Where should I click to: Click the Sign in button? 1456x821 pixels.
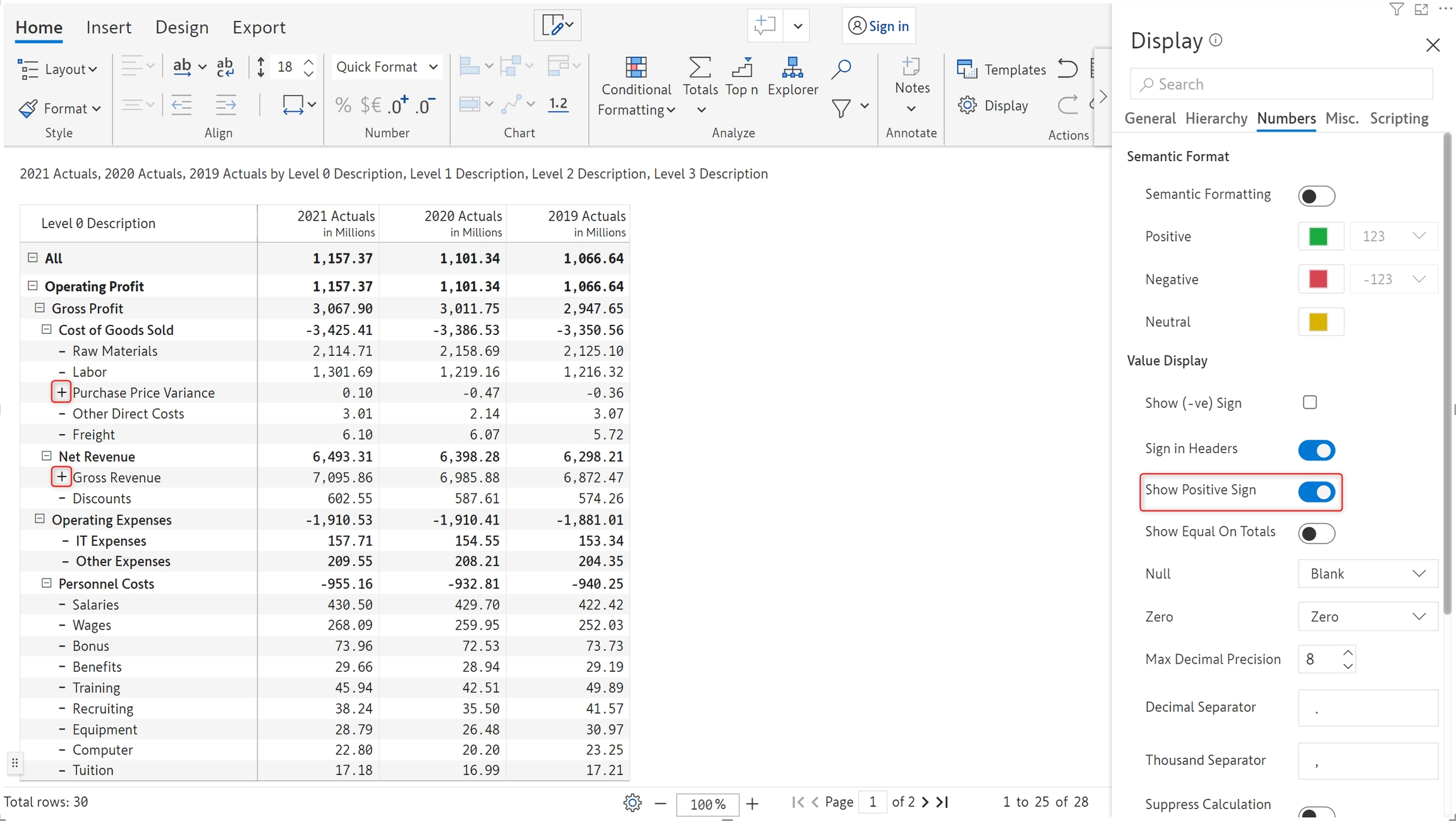[x=878, y=26]
